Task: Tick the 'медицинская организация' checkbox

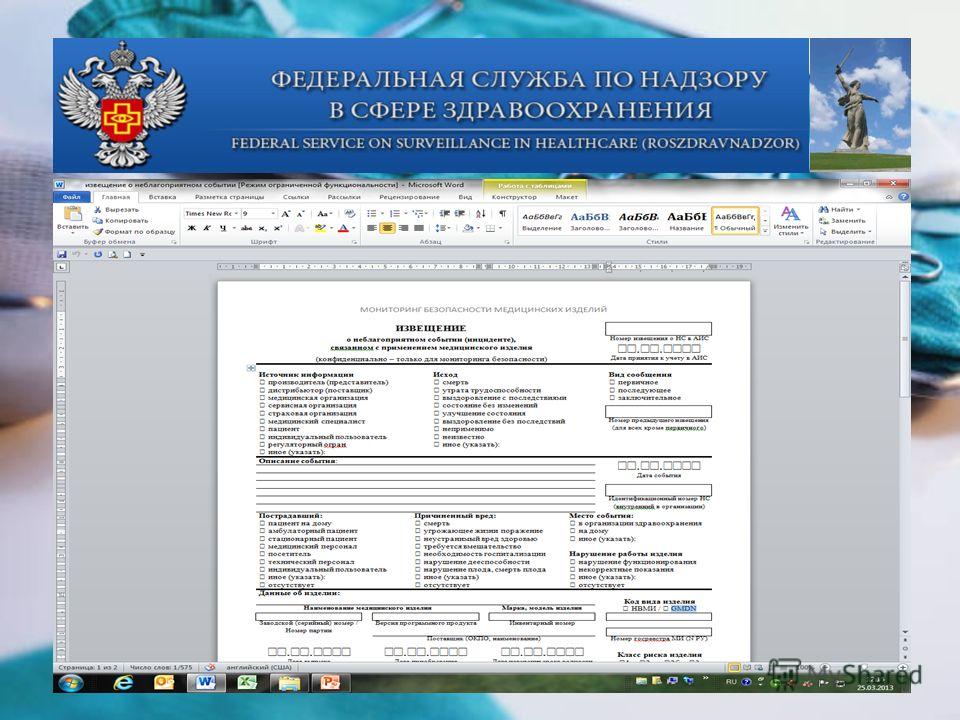Action: pos(262,397)
